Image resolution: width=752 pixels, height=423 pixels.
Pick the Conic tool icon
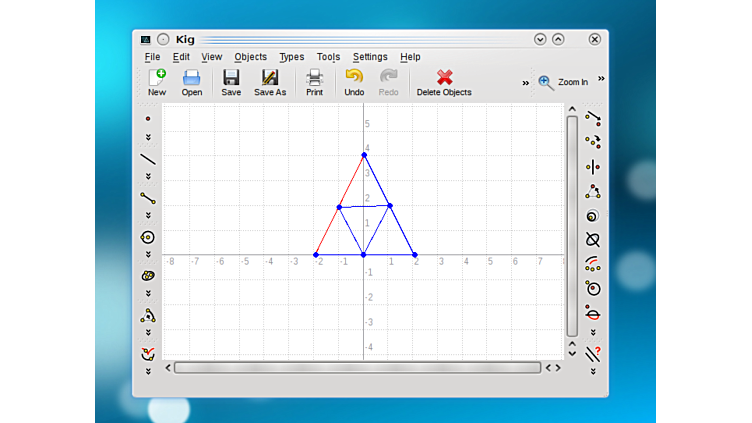(x=148, y=275)
